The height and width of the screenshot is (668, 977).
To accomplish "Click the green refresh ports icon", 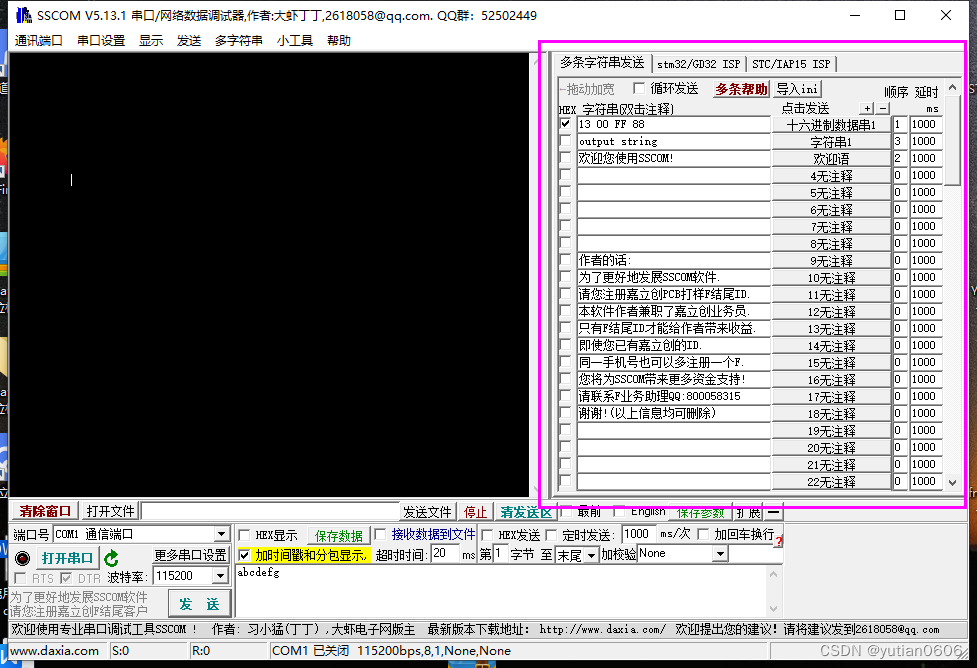I will (x=112, y=558).
